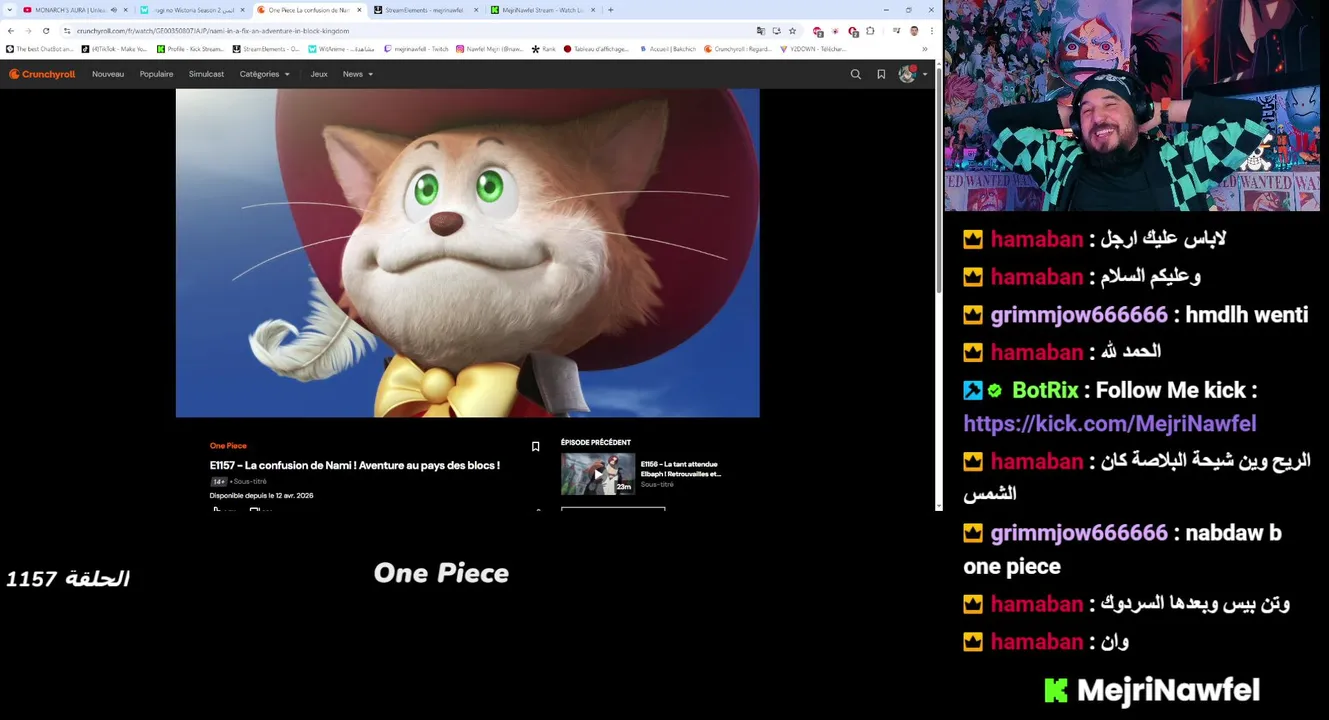Open Y2DOWN Télécharger bookmark
Viewport: 1329px width, 720px height.
point(813,49)
